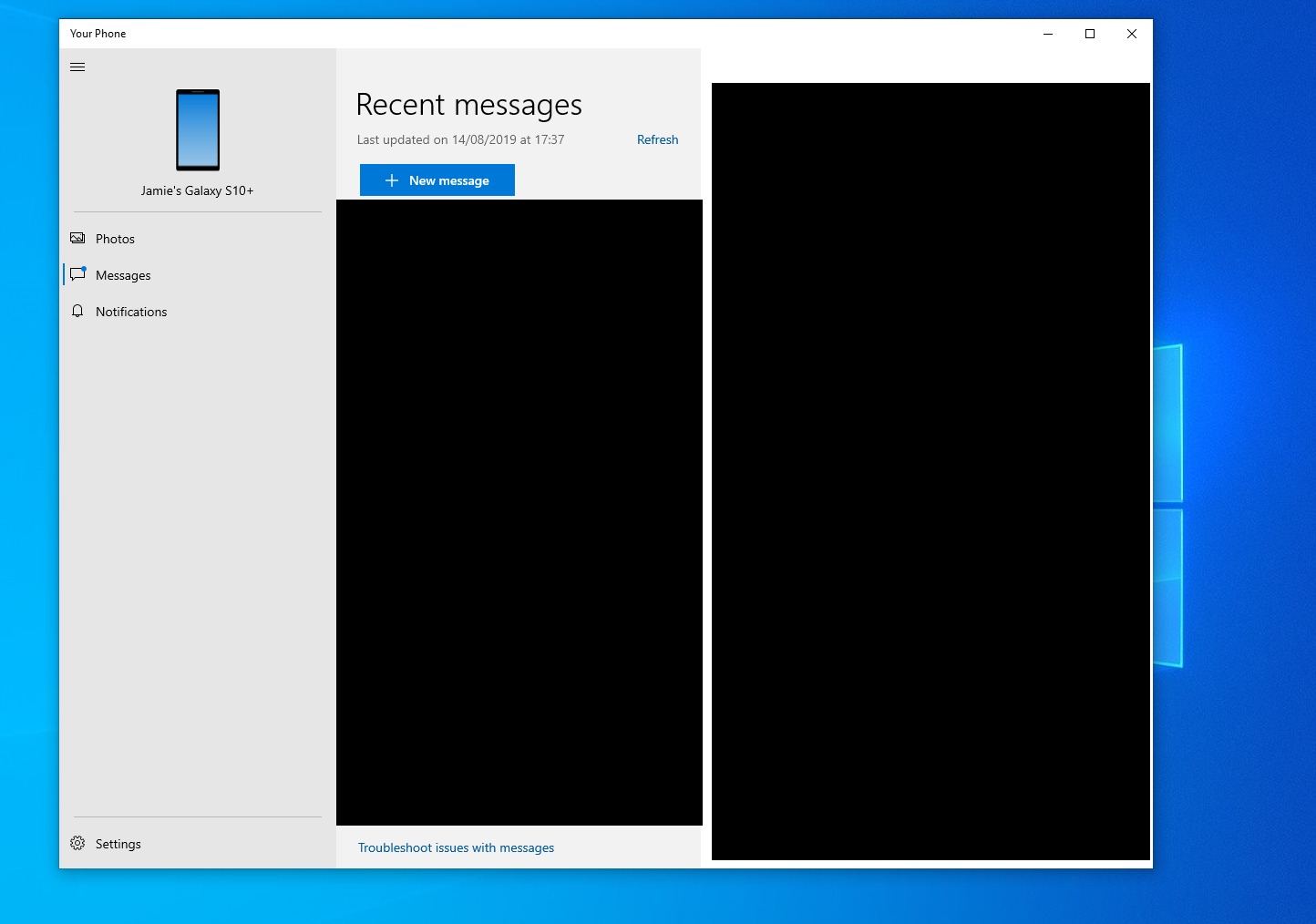The image size is (1316, 924).
Task: Click the plus icon on New message
Action: [x=392, y=180]
